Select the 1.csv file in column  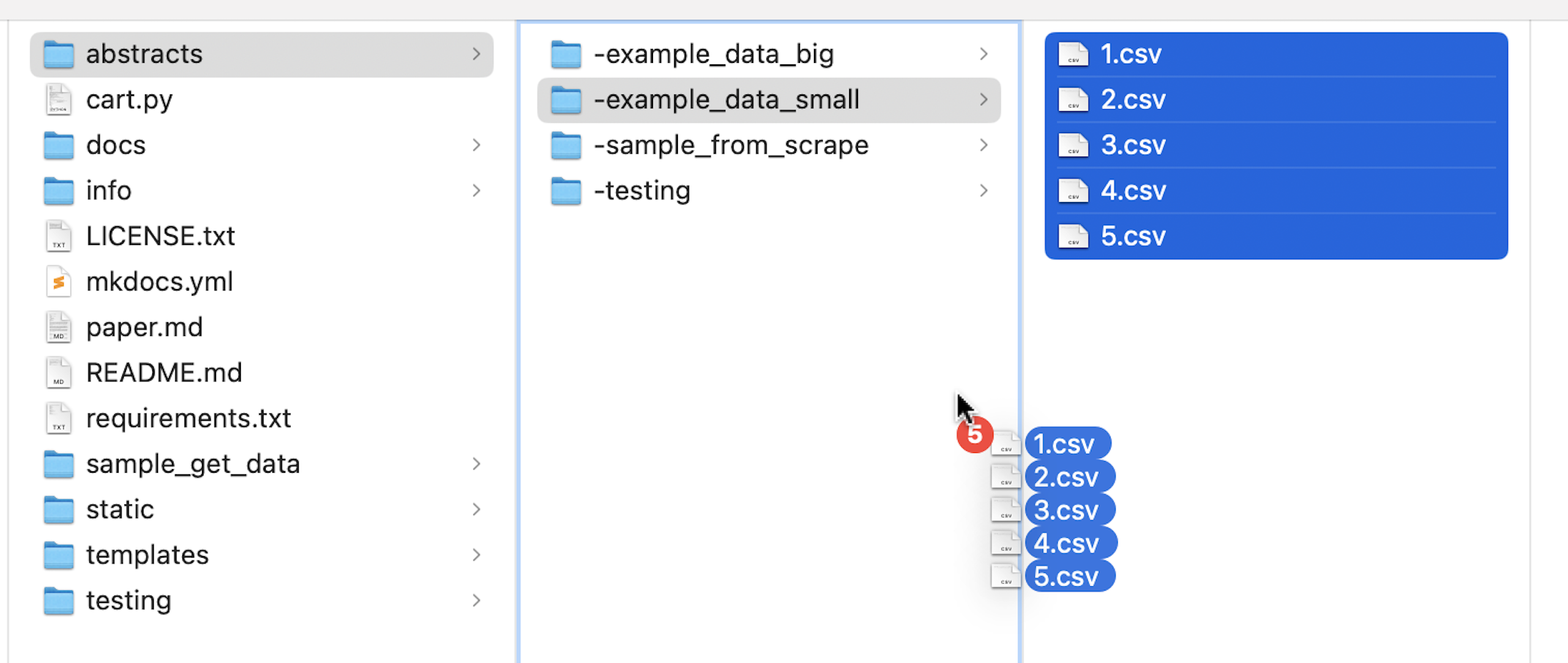click(1131, 54)
